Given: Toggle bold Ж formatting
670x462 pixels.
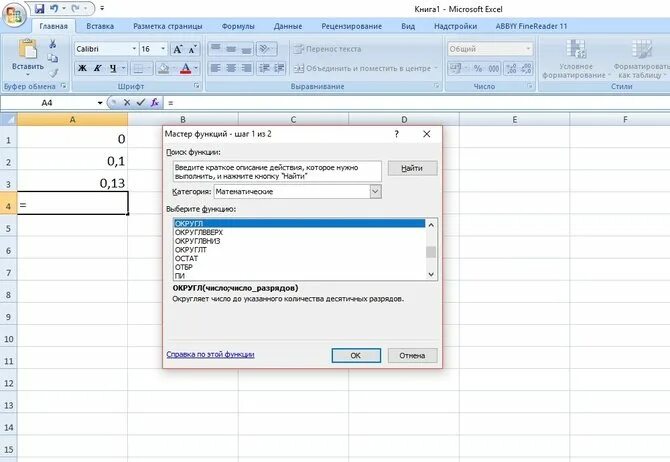Looking at the screenshot, I should [x=82, y=68].
